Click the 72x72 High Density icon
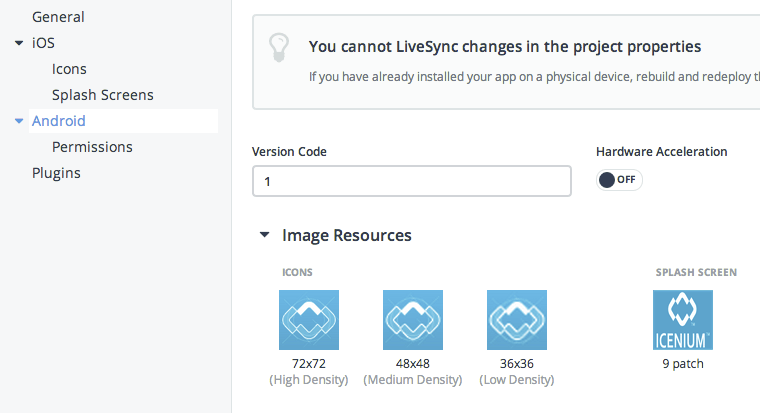 pyautogui.click(x=309, y=320)
